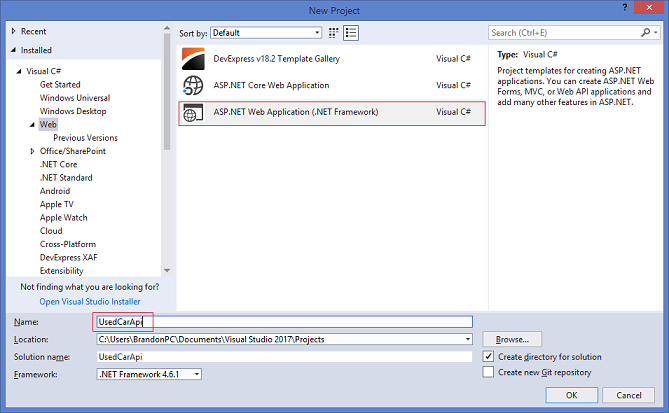Confirm with the OK button

click(572, 395)
